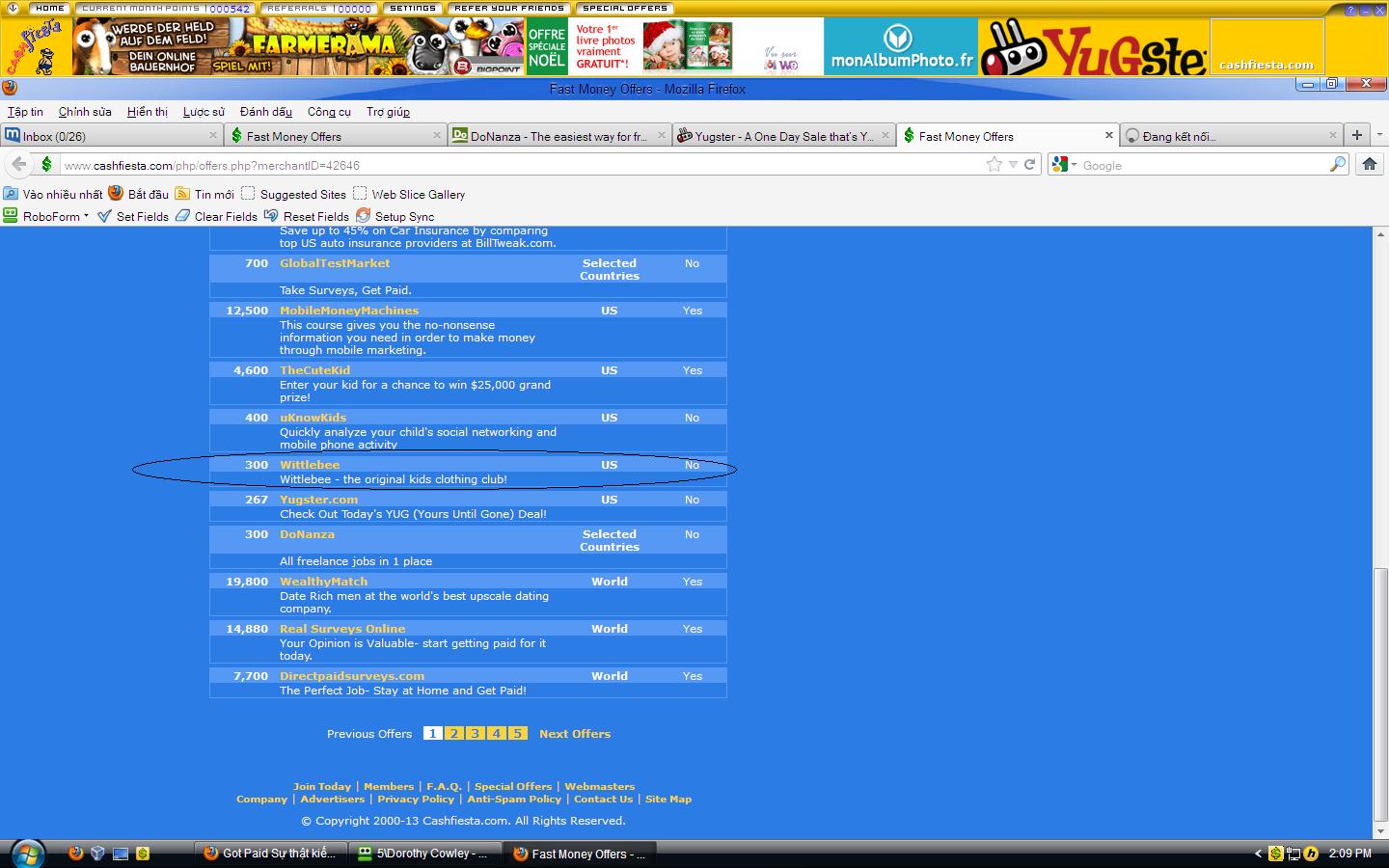Expand the RoboForm menu arrow
This screenshot has width=1389, height=868.
pyautogui.click(x=86, y=216)
